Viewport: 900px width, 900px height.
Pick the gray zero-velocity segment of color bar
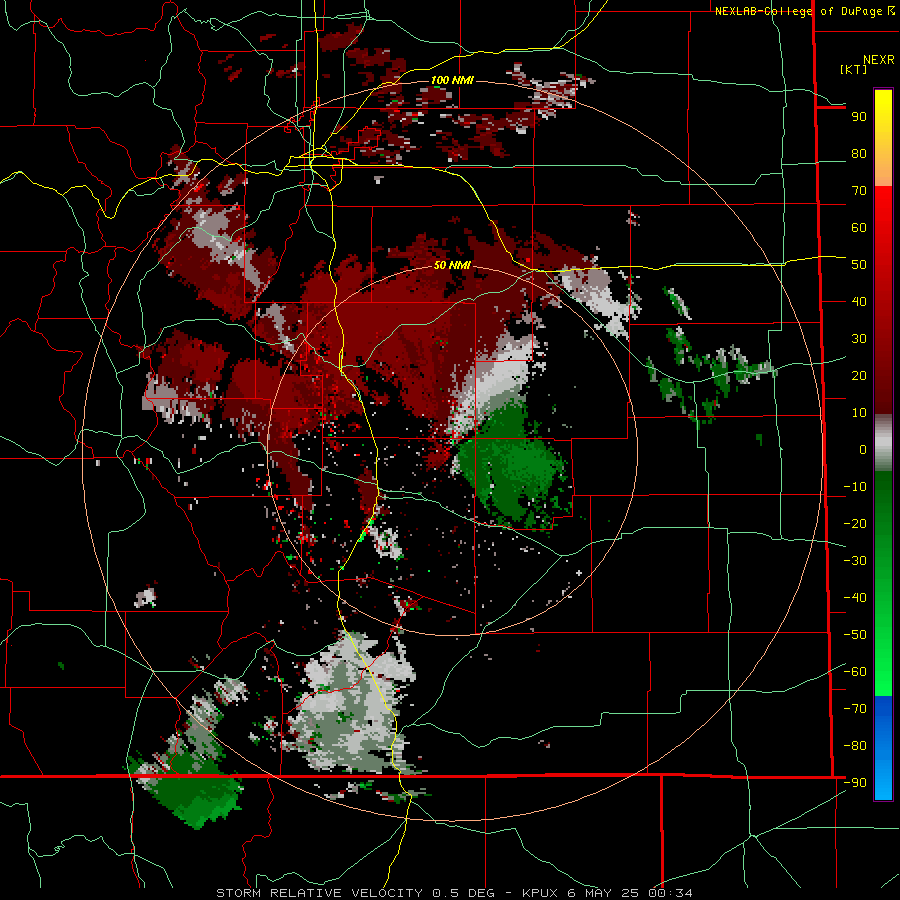pos(883,443)
